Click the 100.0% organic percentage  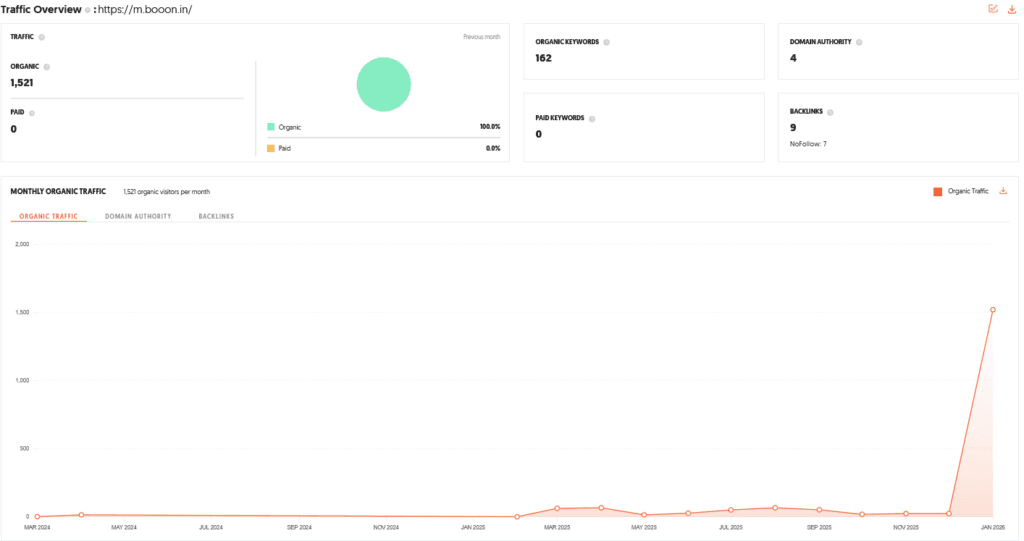(490, 127)
